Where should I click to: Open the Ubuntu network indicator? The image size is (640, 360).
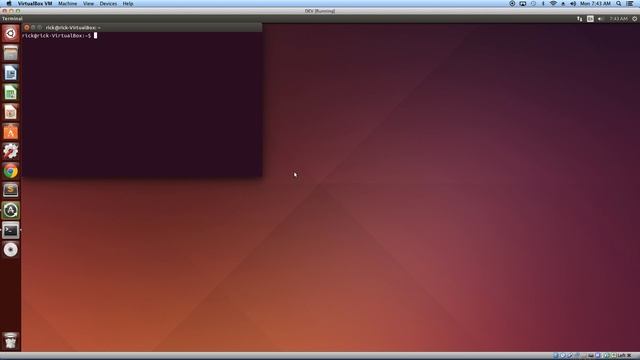click(x=580, y=19)
